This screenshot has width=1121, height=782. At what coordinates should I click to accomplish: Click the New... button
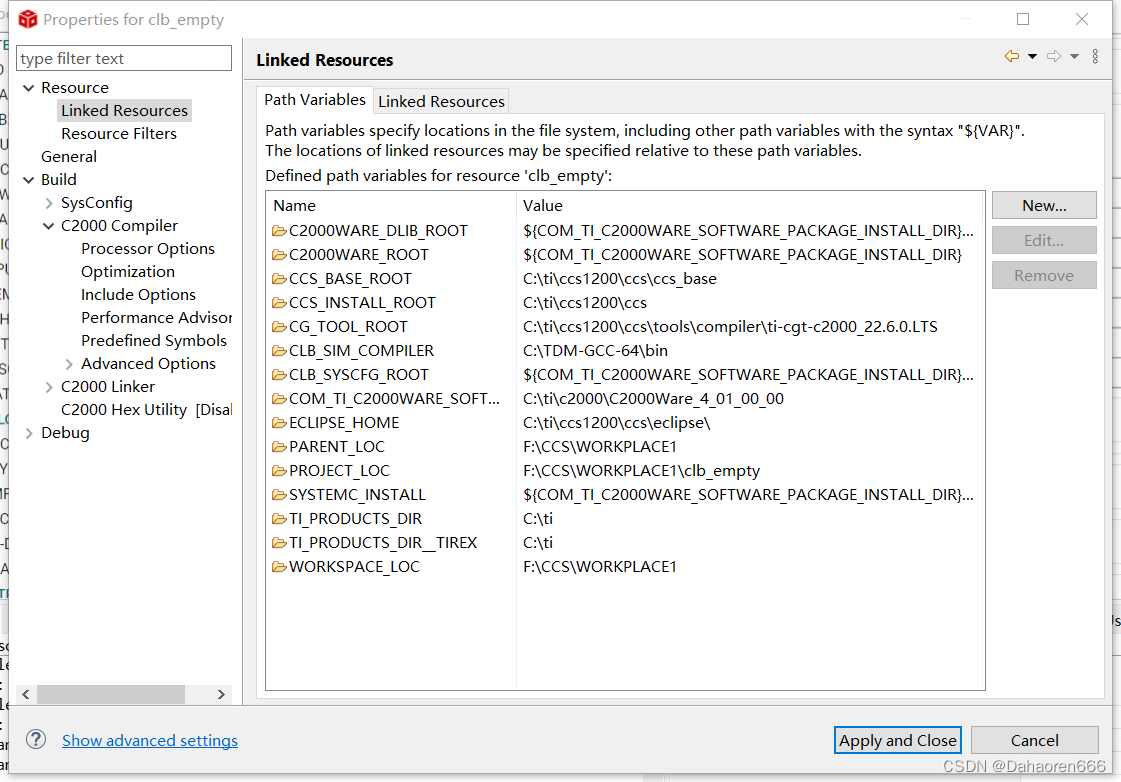pyautogui.click(x=1044, y=205)
